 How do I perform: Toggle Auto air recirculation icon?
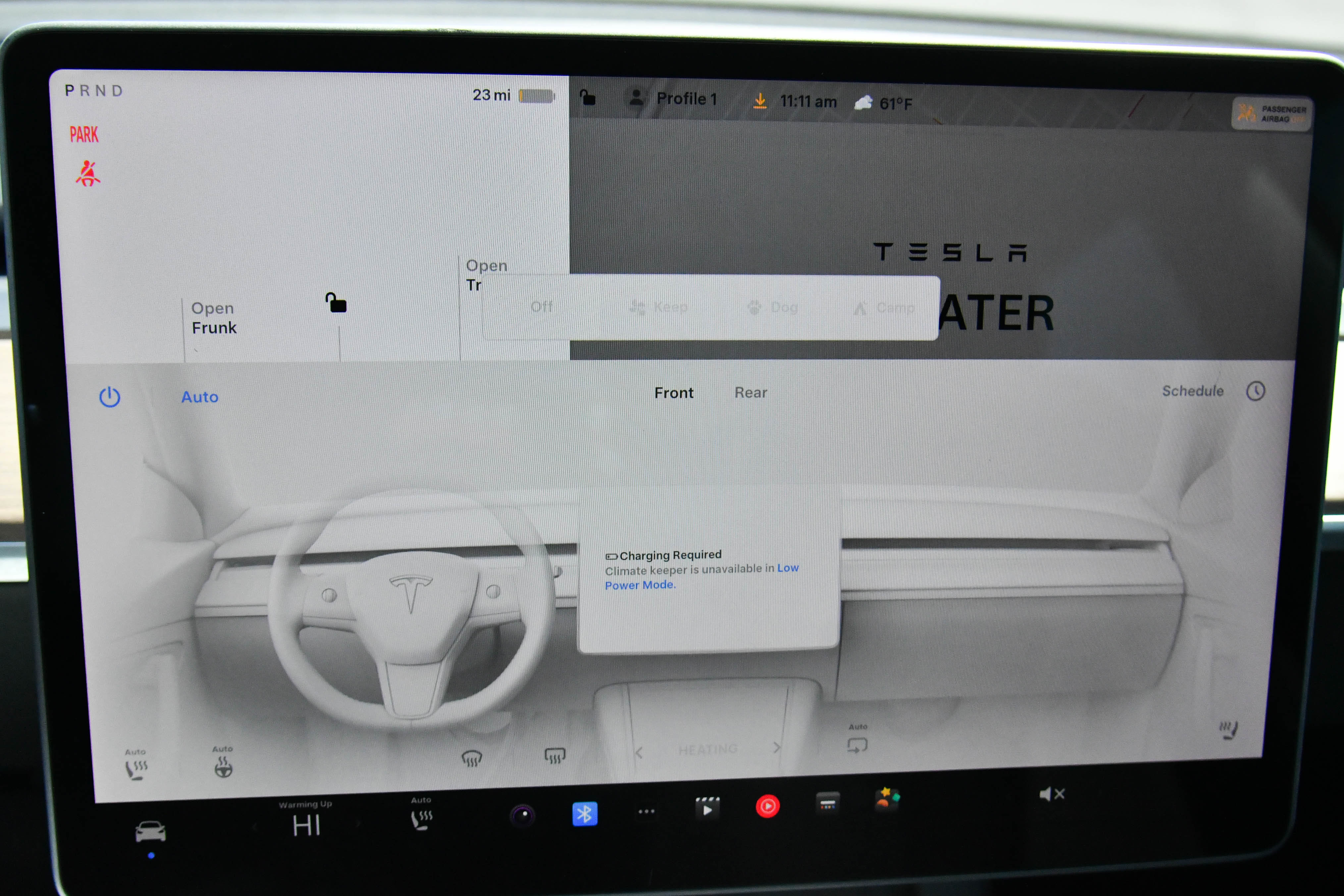(x=857, y=739)
